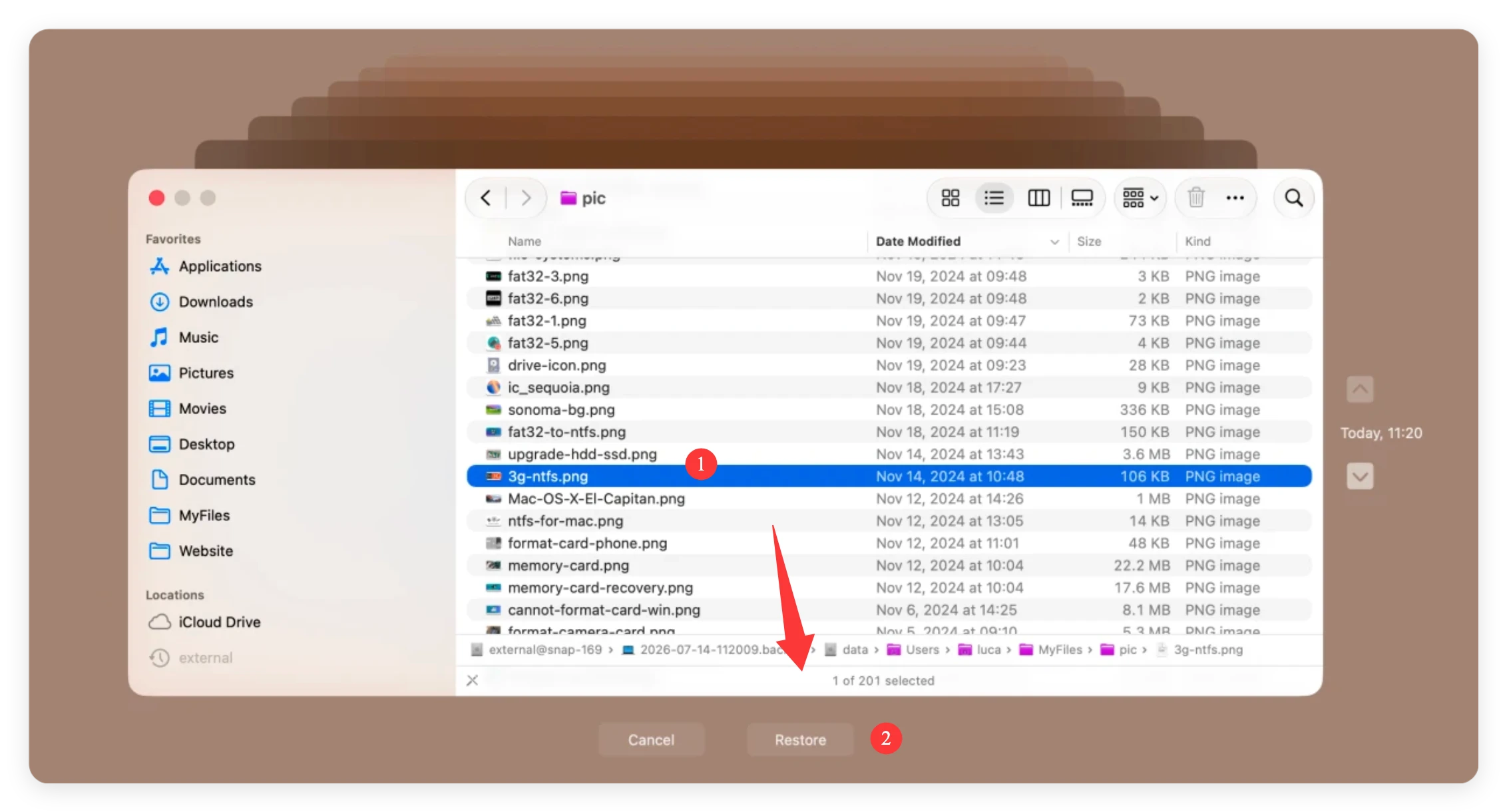
Task: Select file ic_sequoia.png
Action: click(x=889, y=387)
